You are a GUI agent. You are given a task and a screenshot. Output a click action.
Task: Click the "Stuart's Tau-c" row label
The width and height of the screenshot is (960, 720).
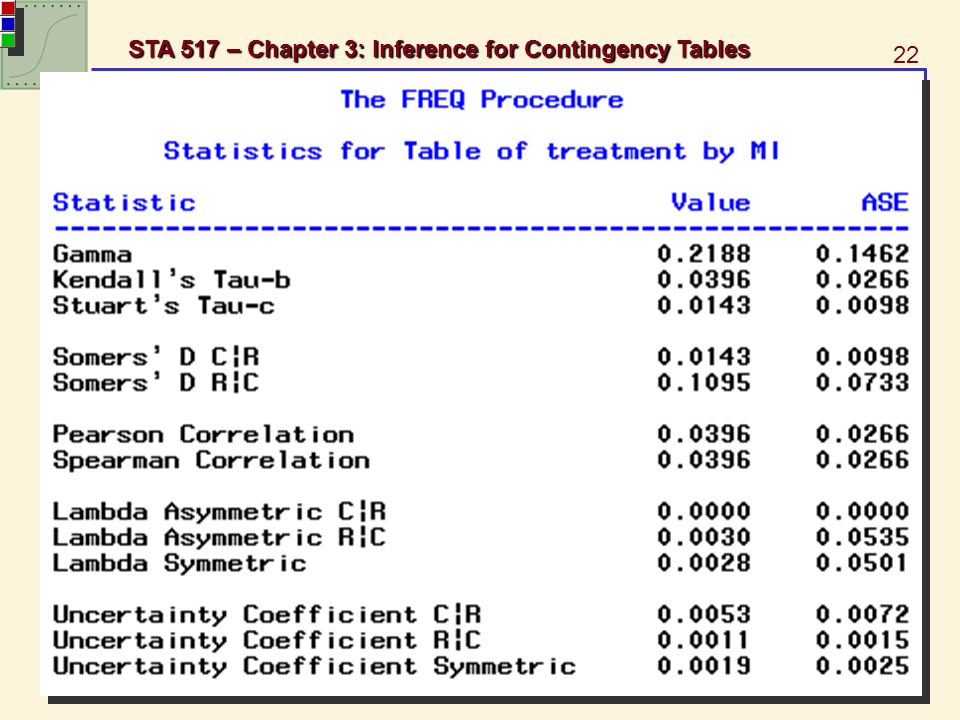pyautogui.click(x=163, y=306)
